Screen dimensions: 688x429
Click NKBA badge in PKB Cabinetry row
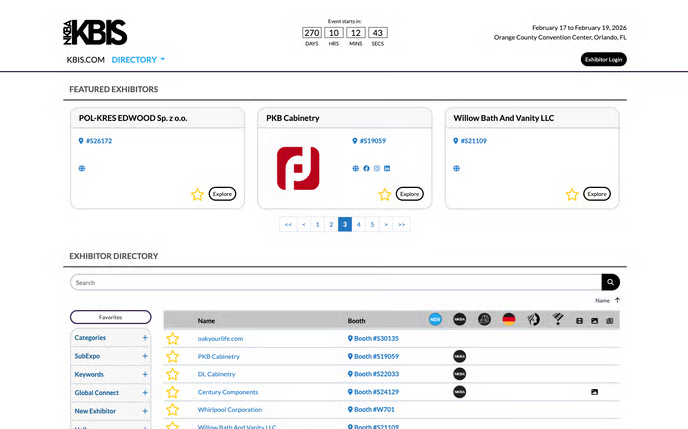coord(459,356)
